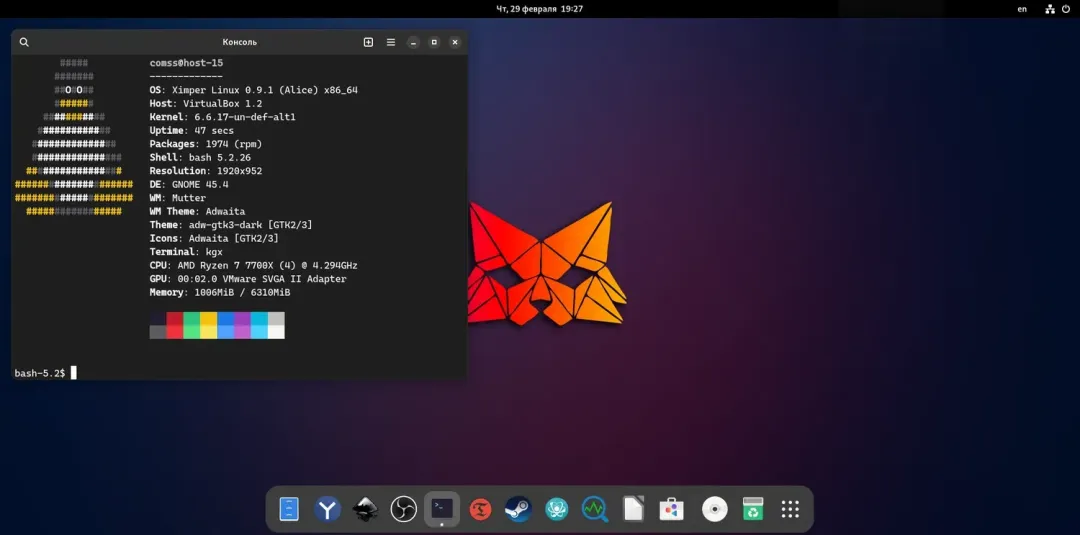Open the teal atom app in dock
The width and height of the screenshot is (1080, 535).
(556, 510)
